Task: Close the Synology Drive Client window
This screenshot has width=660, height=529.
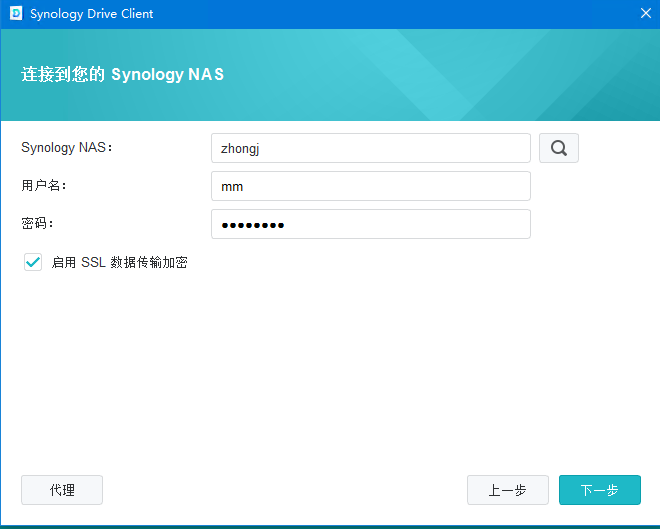Action: point(646,13)
